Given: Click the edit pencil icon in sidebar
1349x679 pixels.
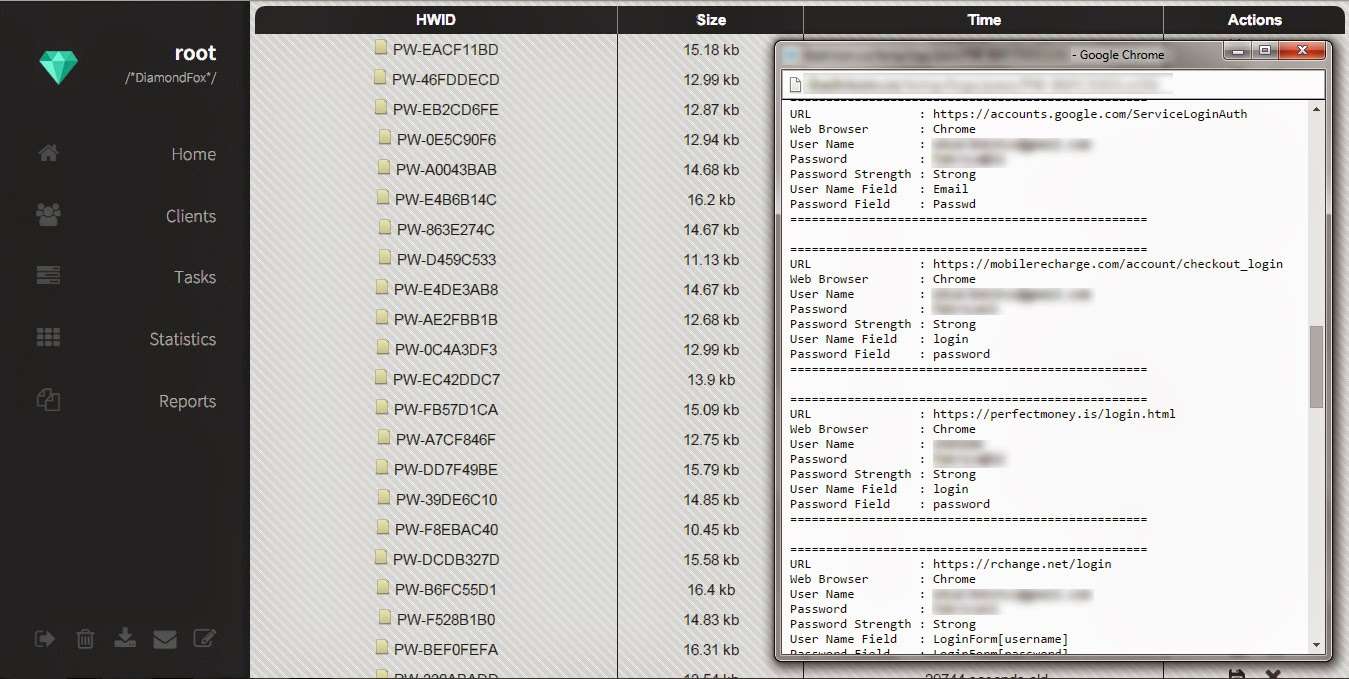Looking at the screenshot, I should pos(204,638).
